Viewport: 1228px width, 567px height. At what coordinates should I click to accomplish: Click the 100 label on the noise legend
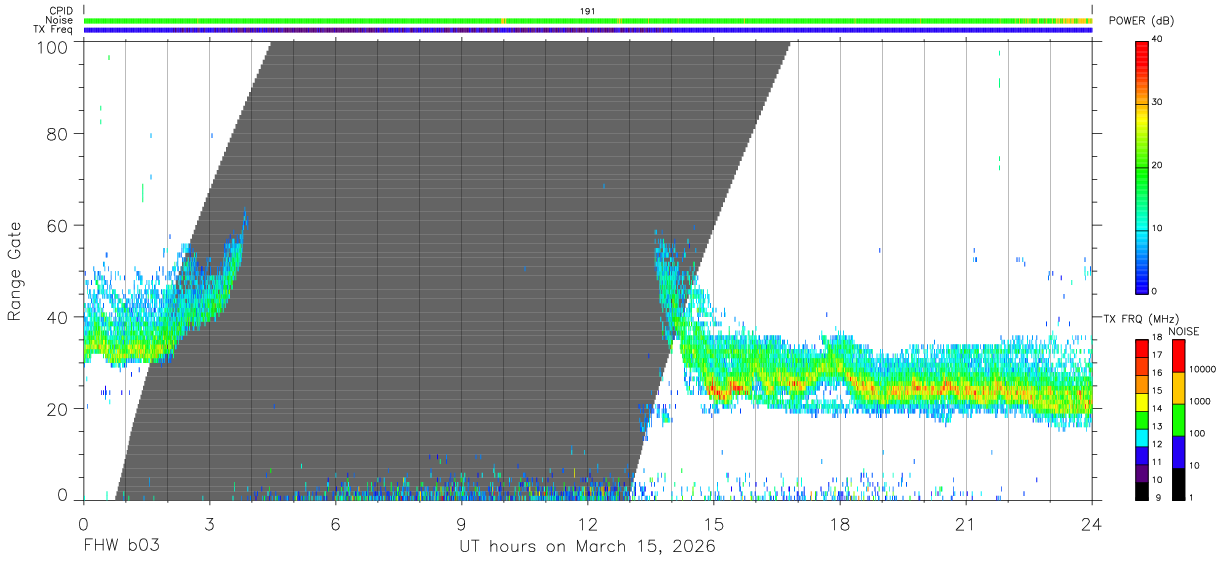[x=1197, y=433]
